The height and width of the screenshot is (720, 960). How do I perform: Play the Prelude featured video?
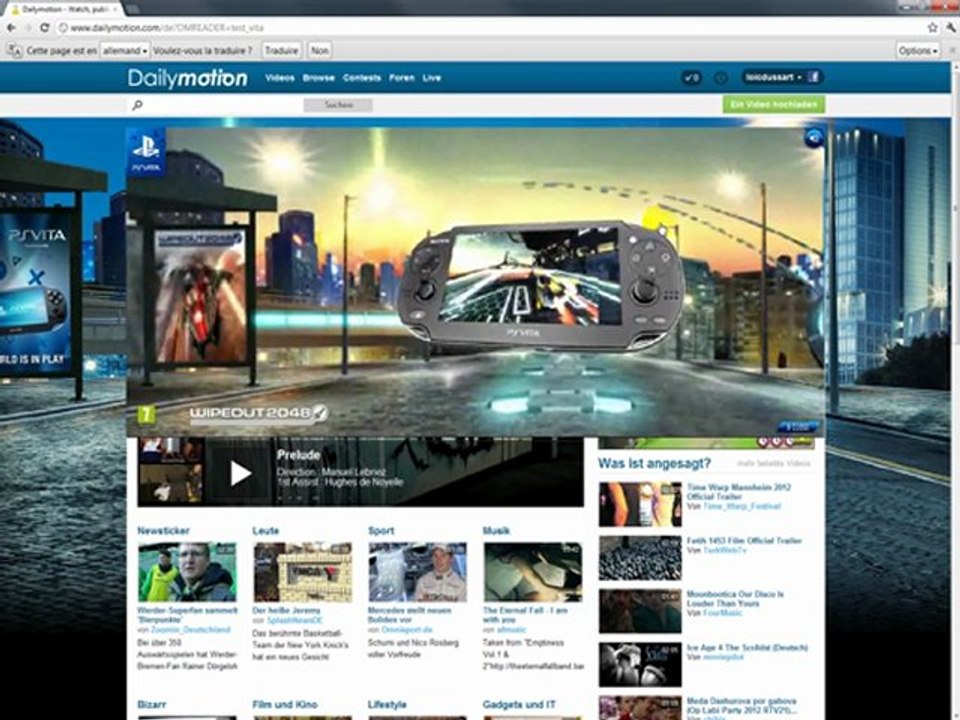(x=240, y=473)
